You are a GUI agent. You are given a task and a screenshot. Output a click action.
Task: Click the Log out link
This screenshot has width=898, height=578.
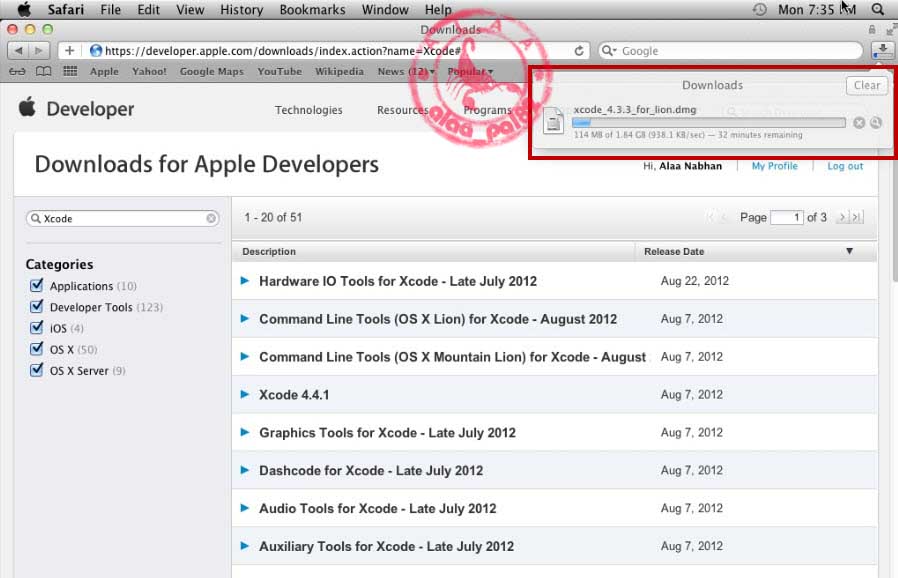[x=845, y=166]
